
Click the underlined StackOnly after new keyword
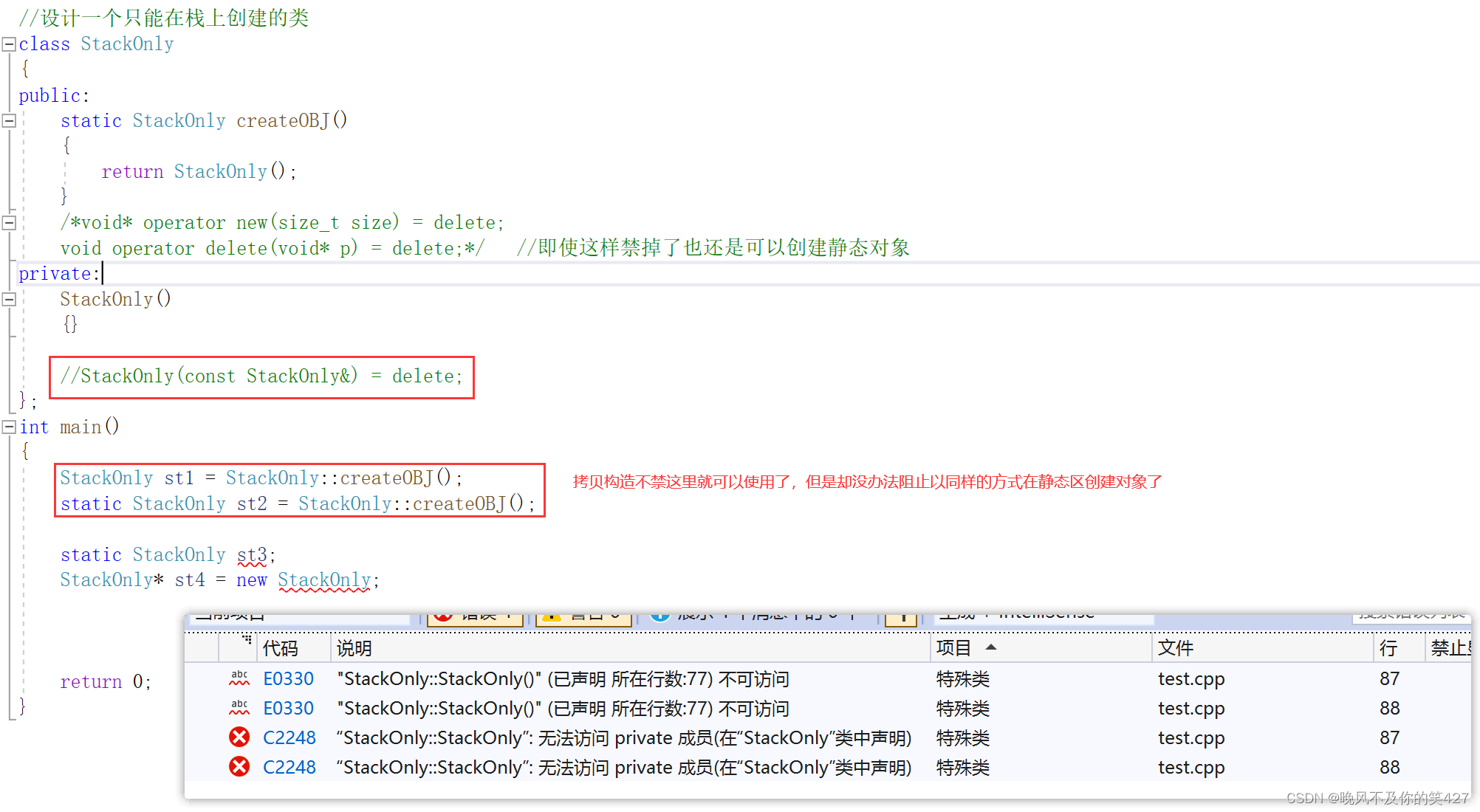pos(324,580)
